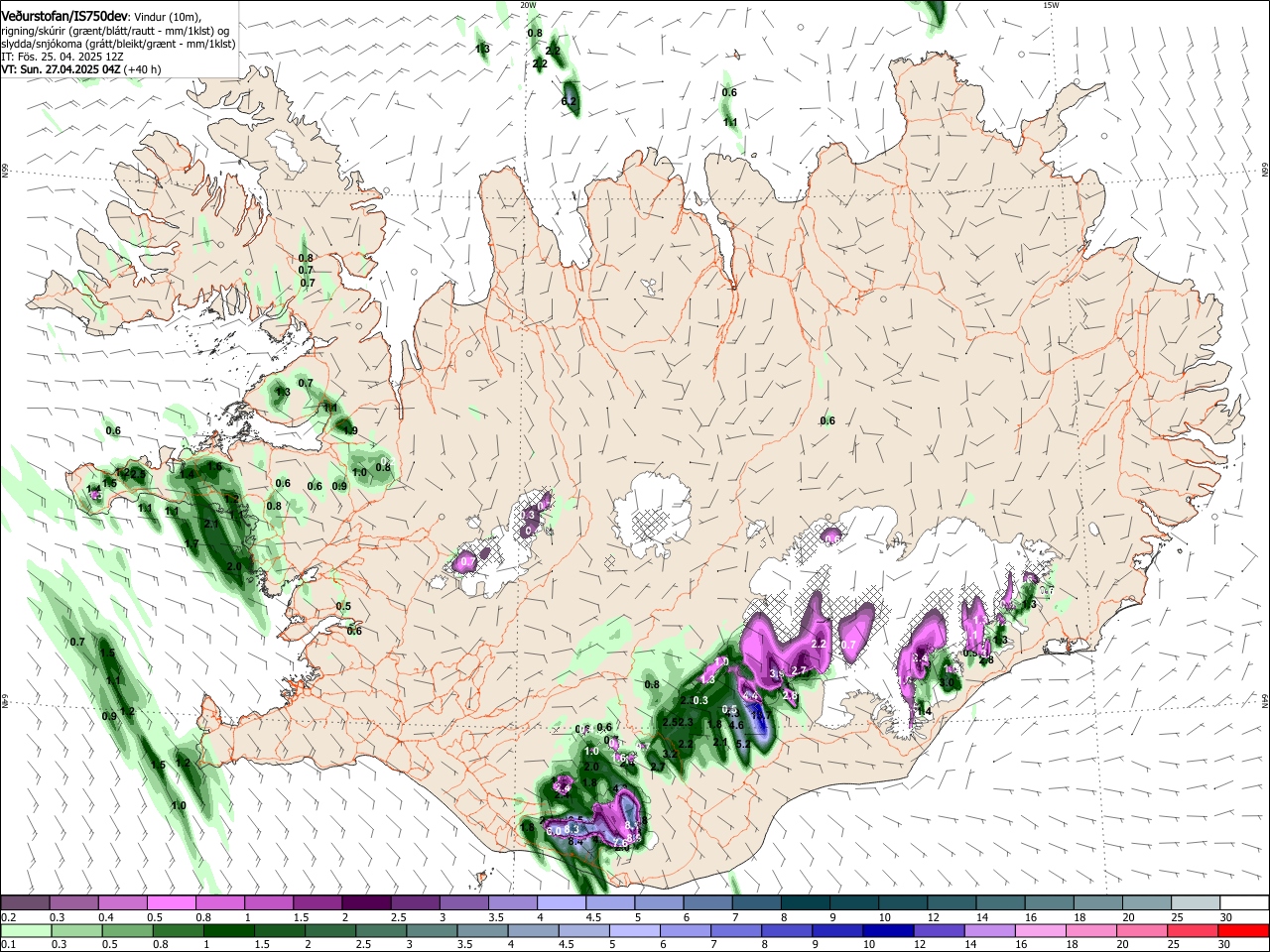Click the 0.1 label on the lower scale

[9, 944]
